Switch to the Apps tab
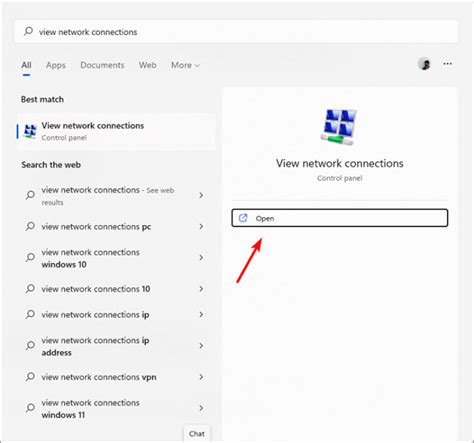474x443 pixels. coord(56,65)
